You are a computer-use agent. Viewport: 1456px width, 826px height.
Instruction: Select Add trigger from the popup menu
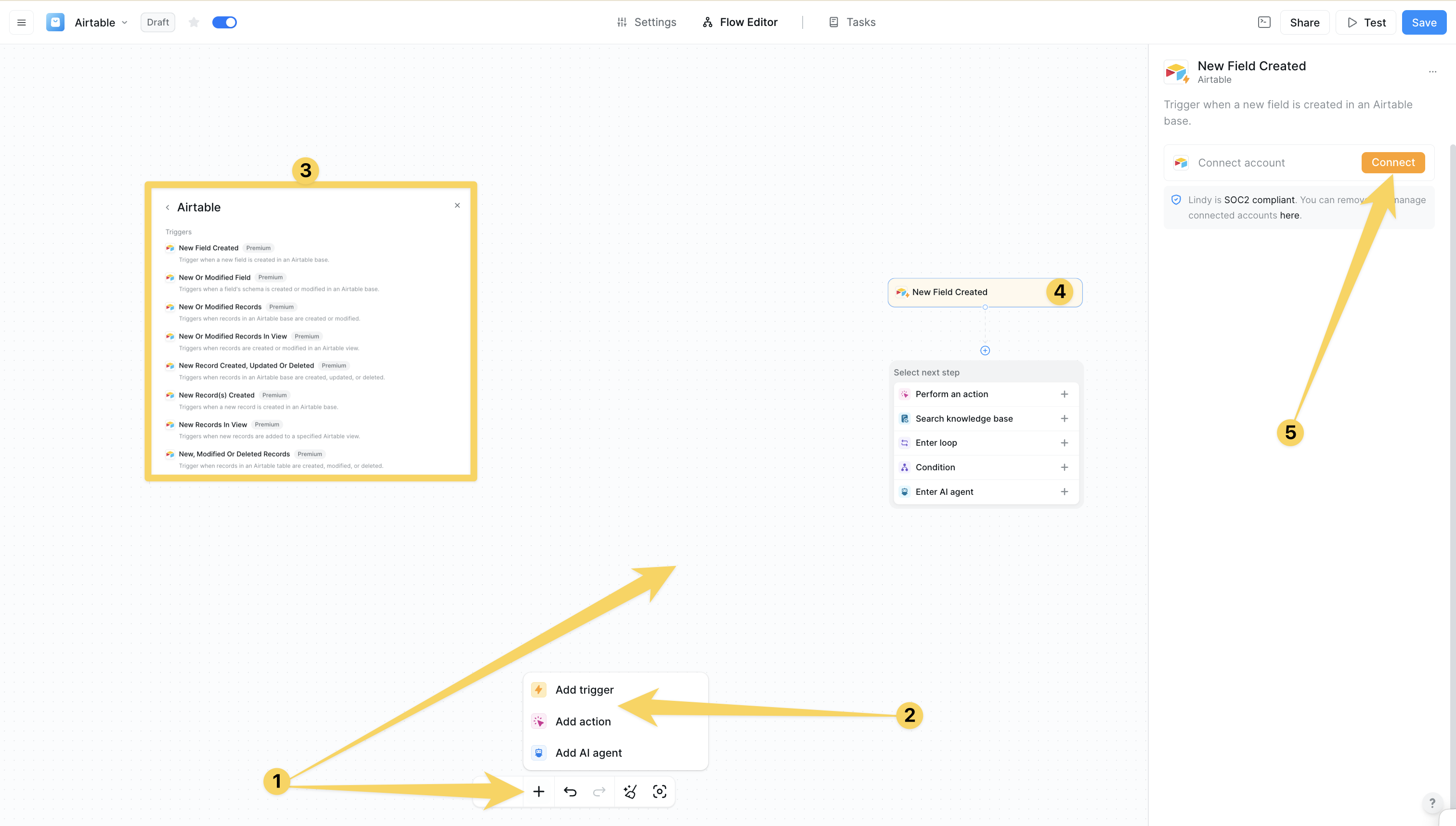[x=584, y=690]
